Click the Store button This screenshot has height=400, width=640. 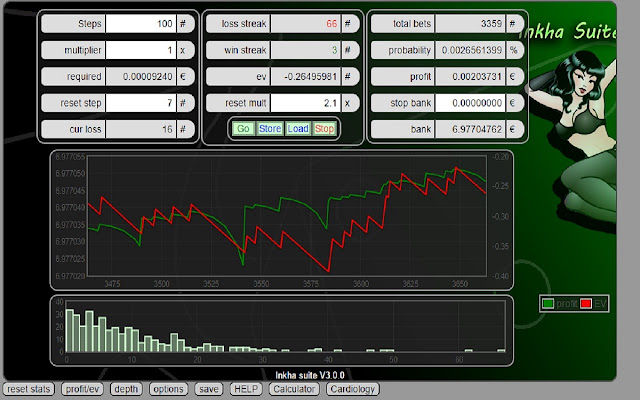(270, 129)
